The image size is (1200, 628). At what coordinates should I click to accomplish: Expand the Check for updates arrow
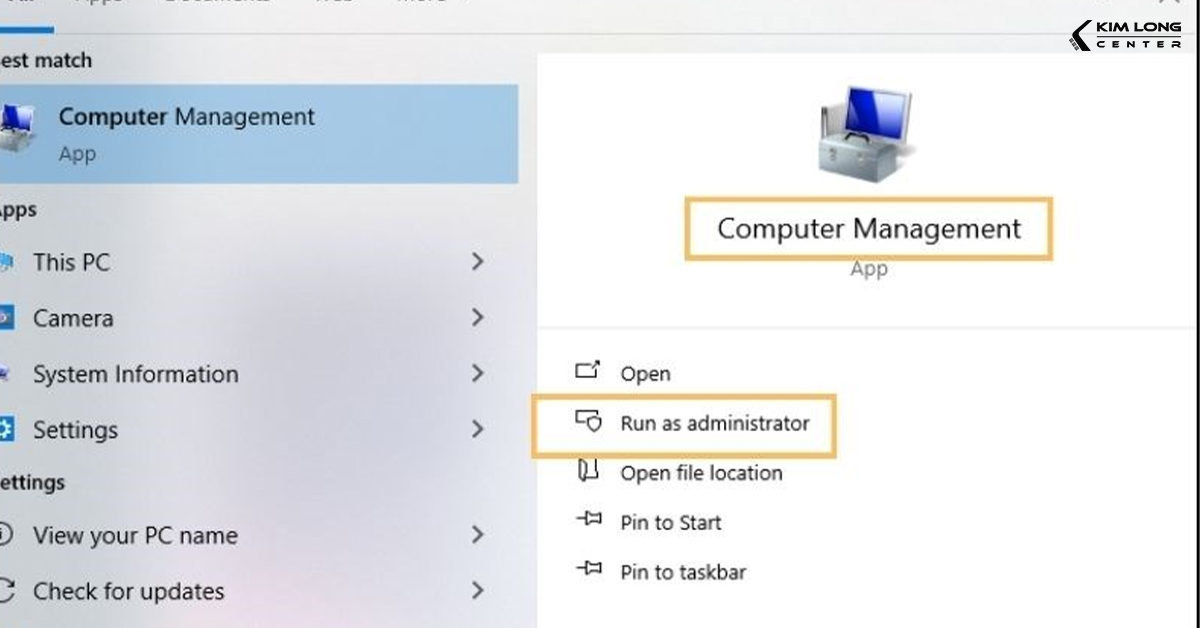point(477,591)
